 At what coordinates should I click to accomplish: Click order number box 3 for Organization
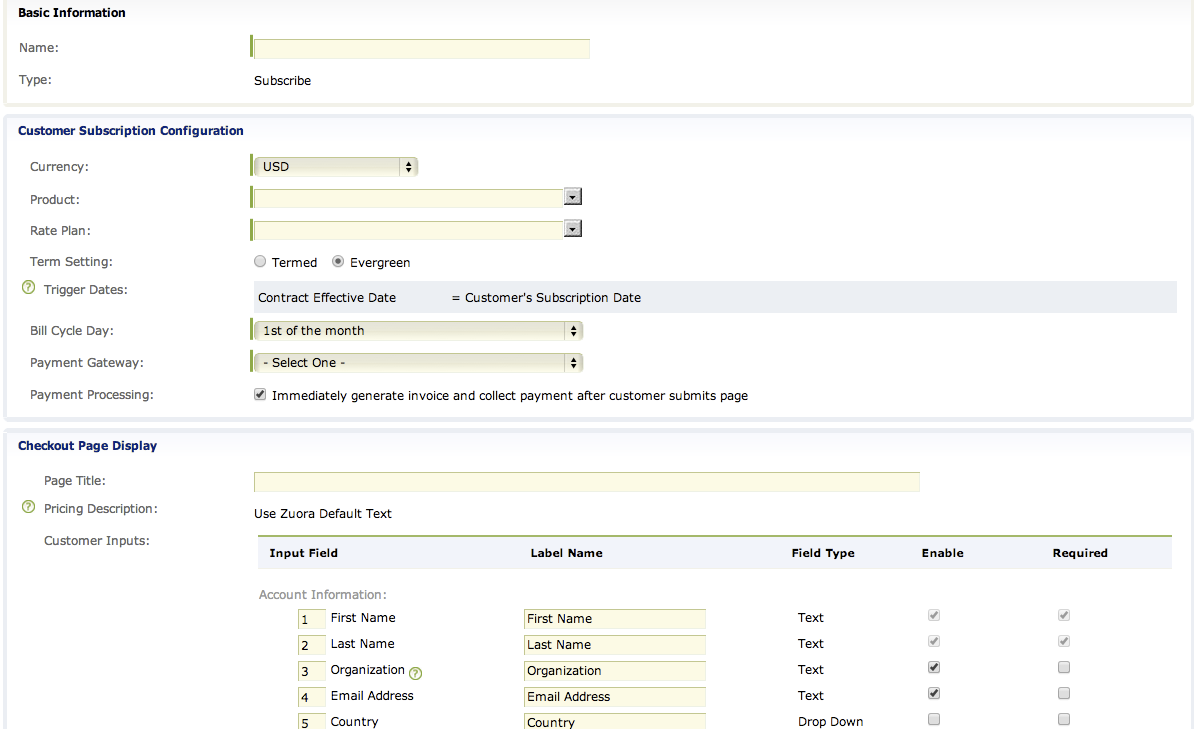[x=311, y=671]
